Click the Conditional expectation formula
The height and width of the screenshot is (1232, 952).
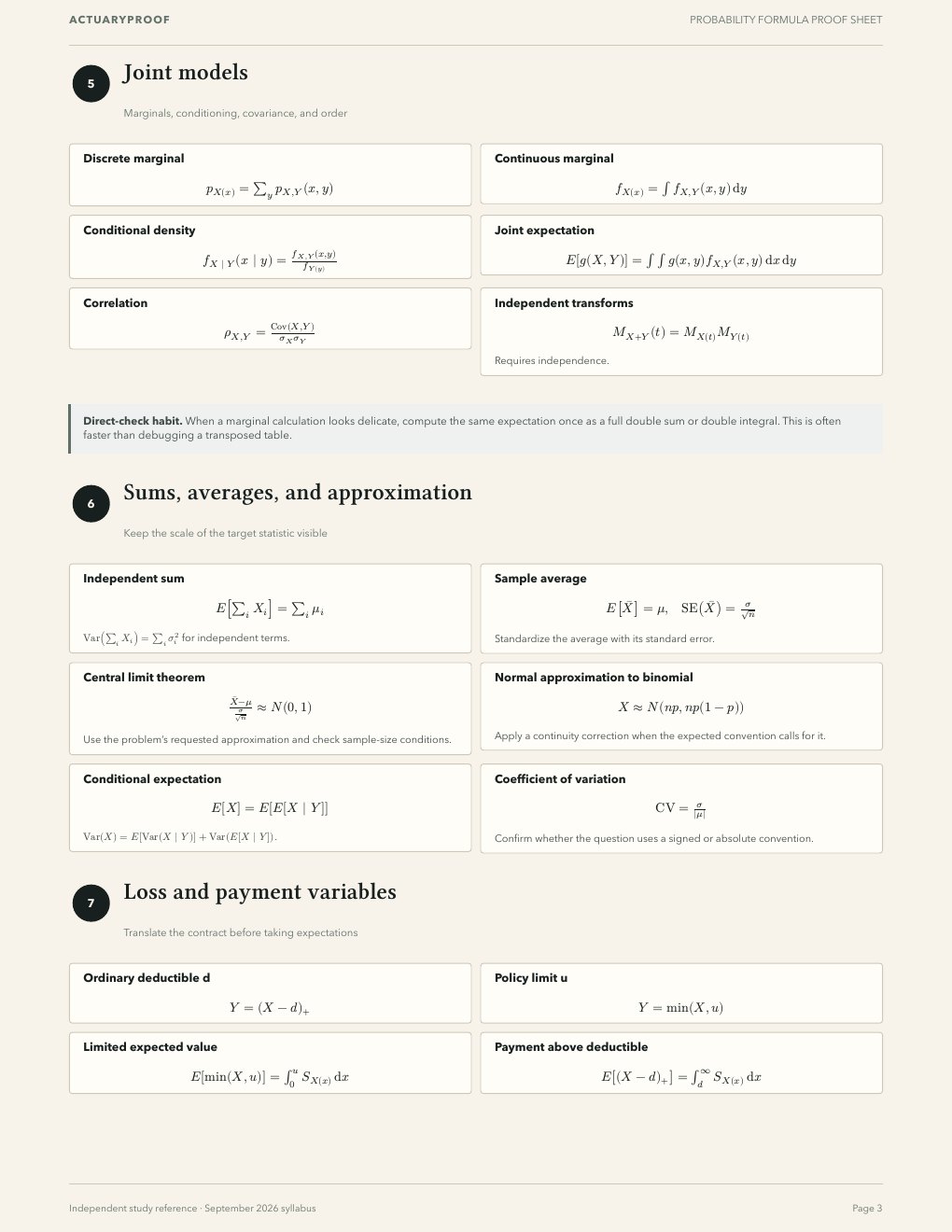[270, 808]
